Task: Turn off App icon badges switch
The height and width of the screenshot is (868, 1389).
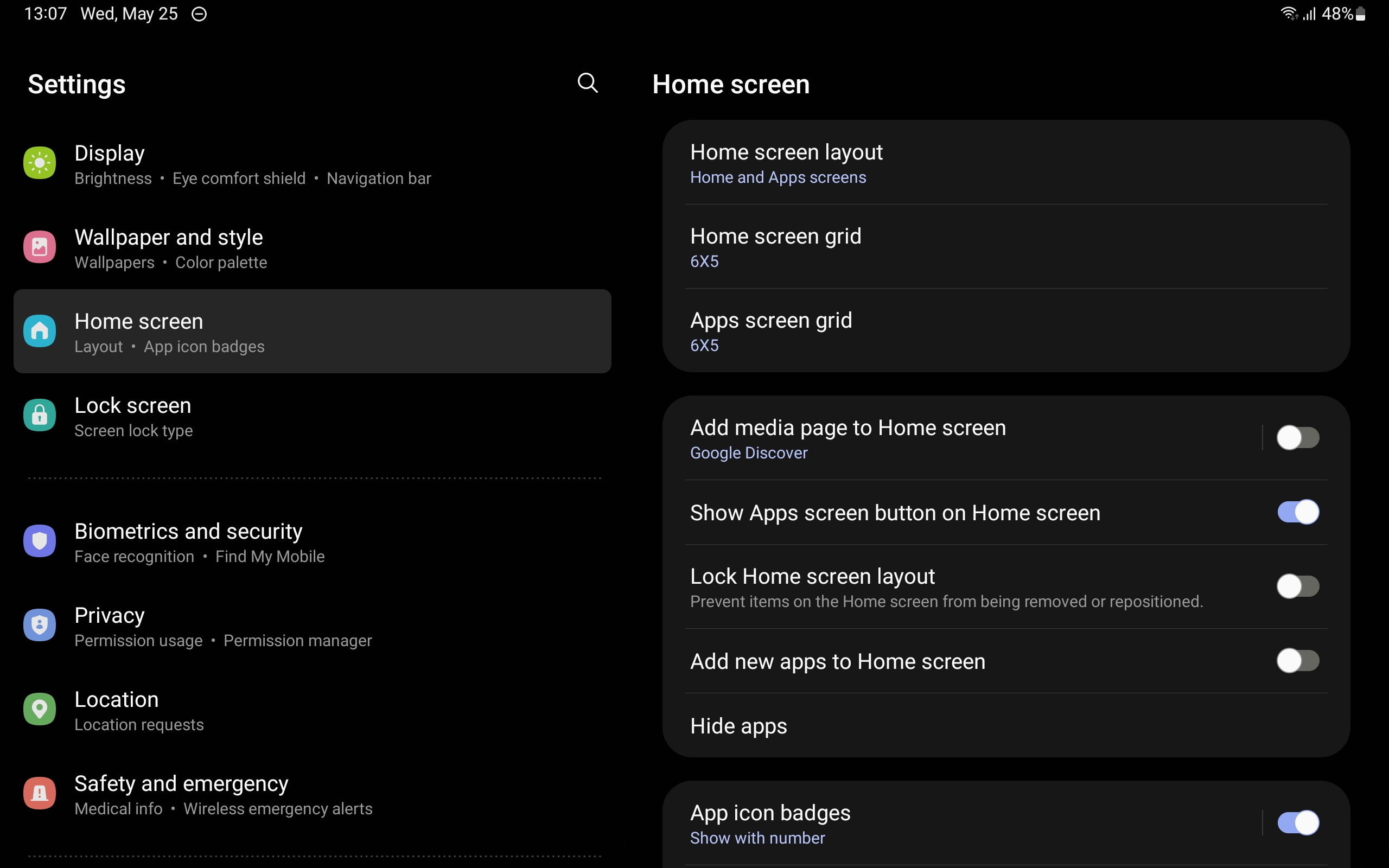Action: tap(1297, 822)
